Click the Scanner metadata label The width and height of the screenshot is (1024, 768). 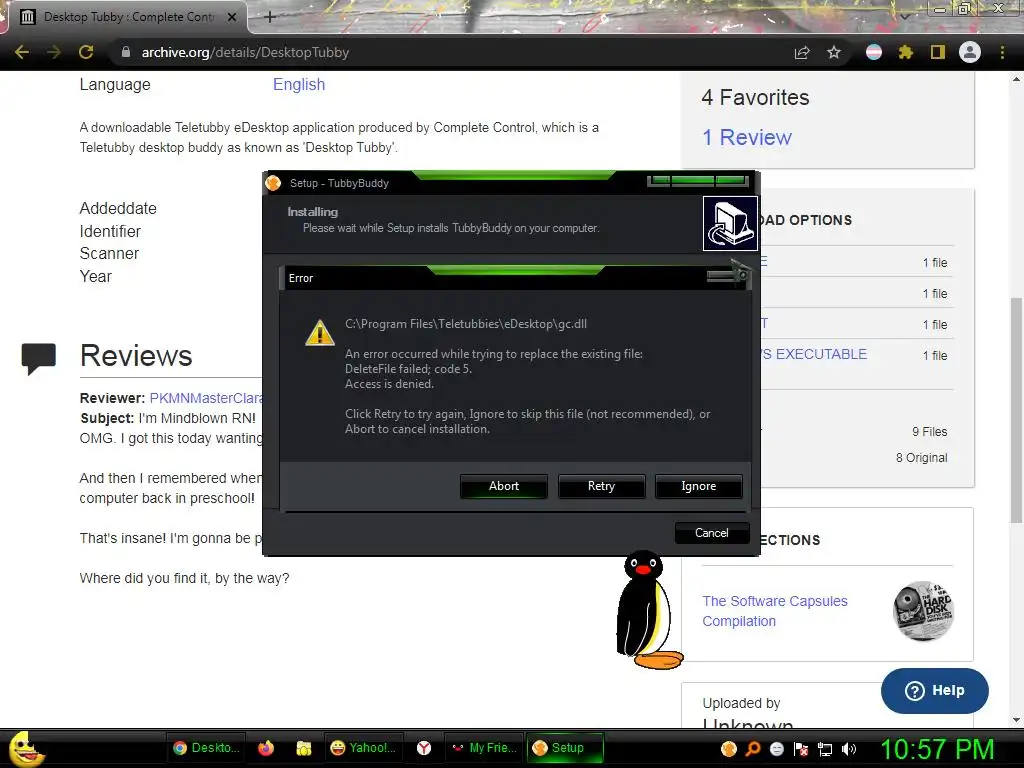109,253
